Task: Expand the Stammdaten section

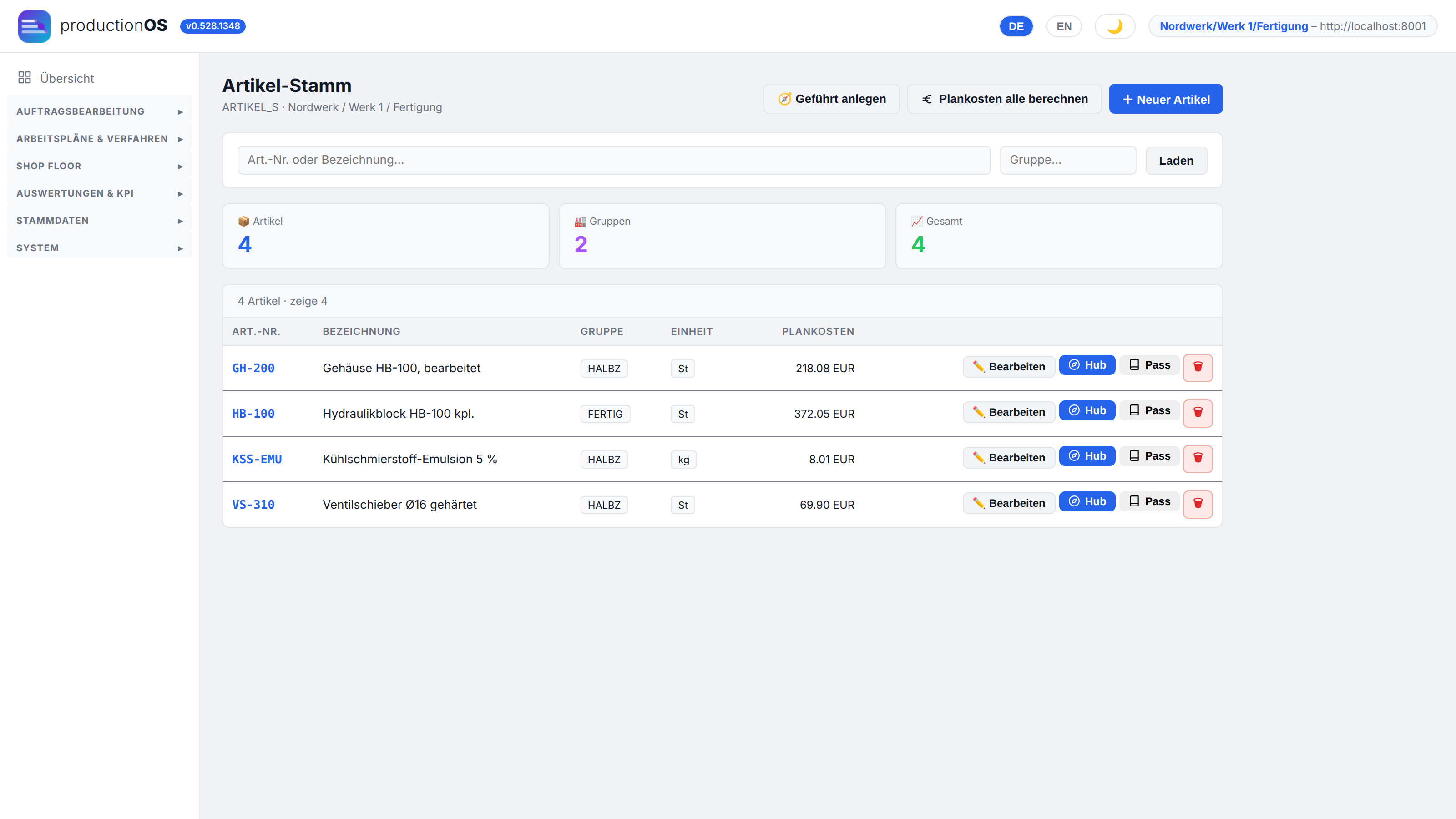Action: click(x=100, y=220)
